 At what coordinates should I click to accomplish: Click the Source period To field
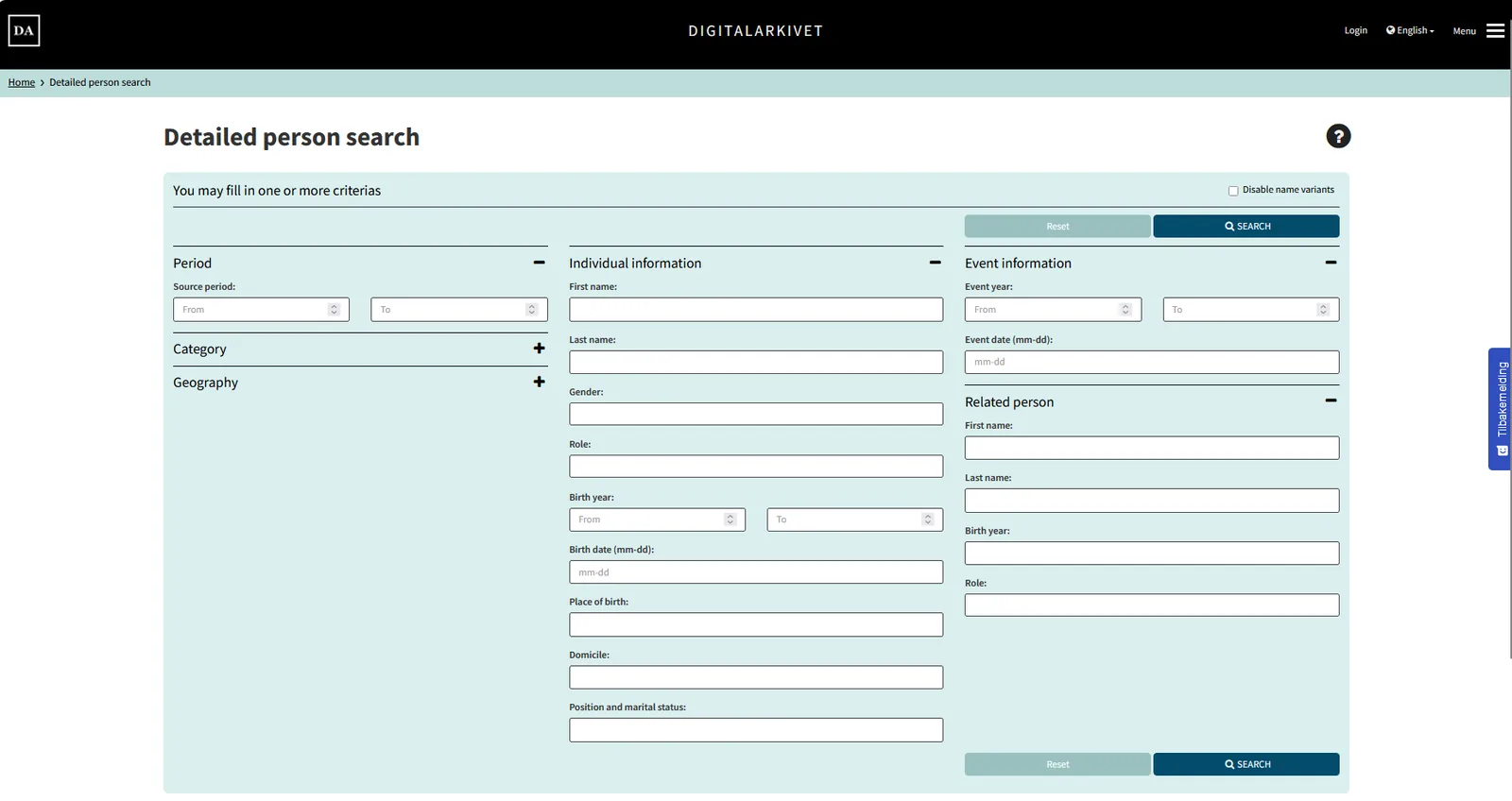459,310
